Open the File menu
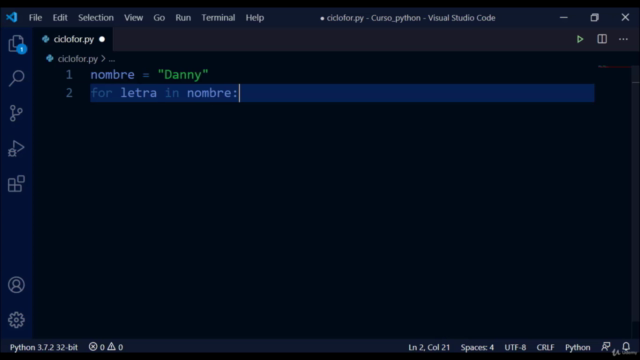Screen dimensions: 640x360 tap(36, 18)
